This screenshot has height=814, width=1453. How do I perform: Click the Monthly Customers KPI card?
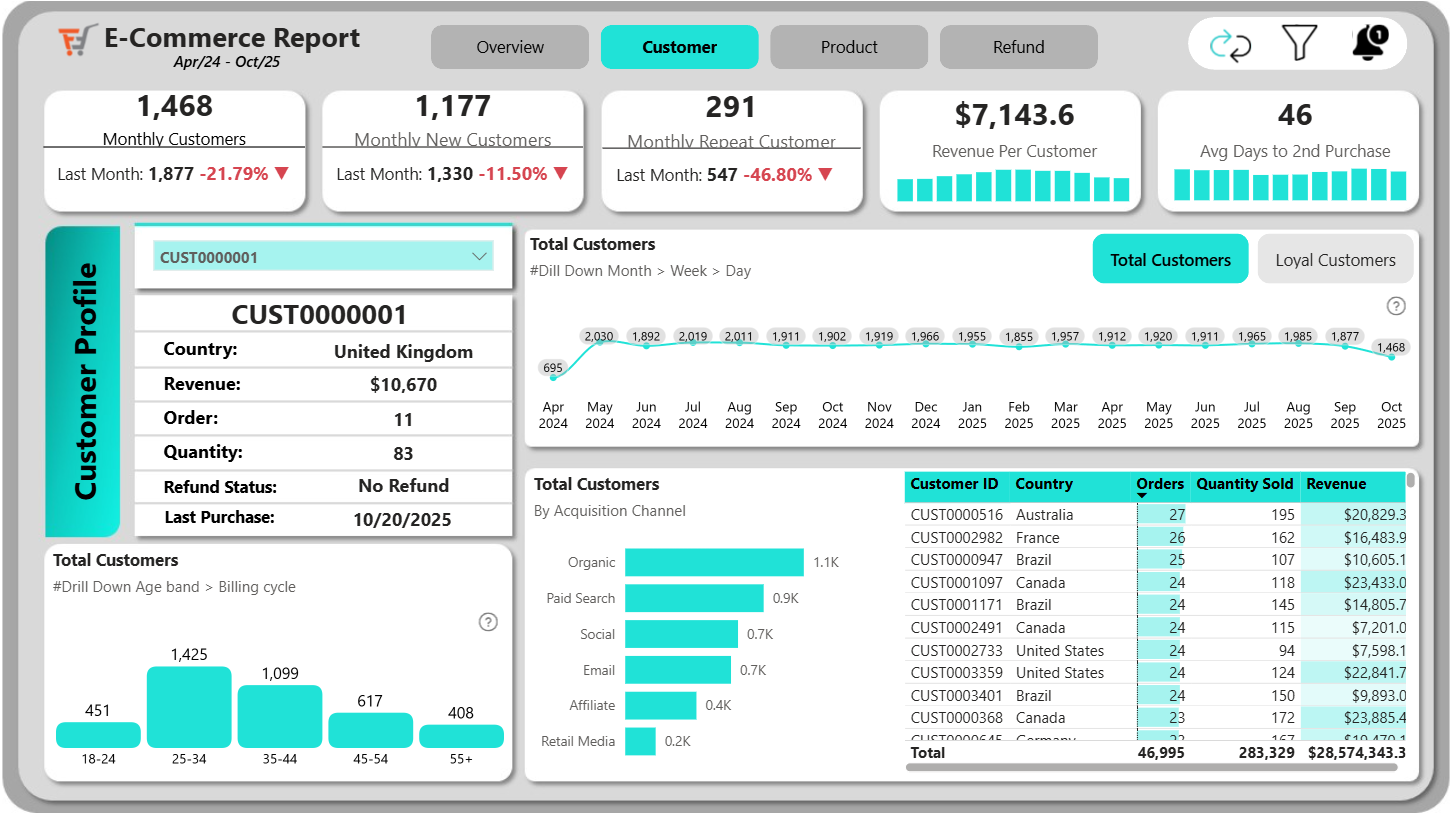point(175,151)
